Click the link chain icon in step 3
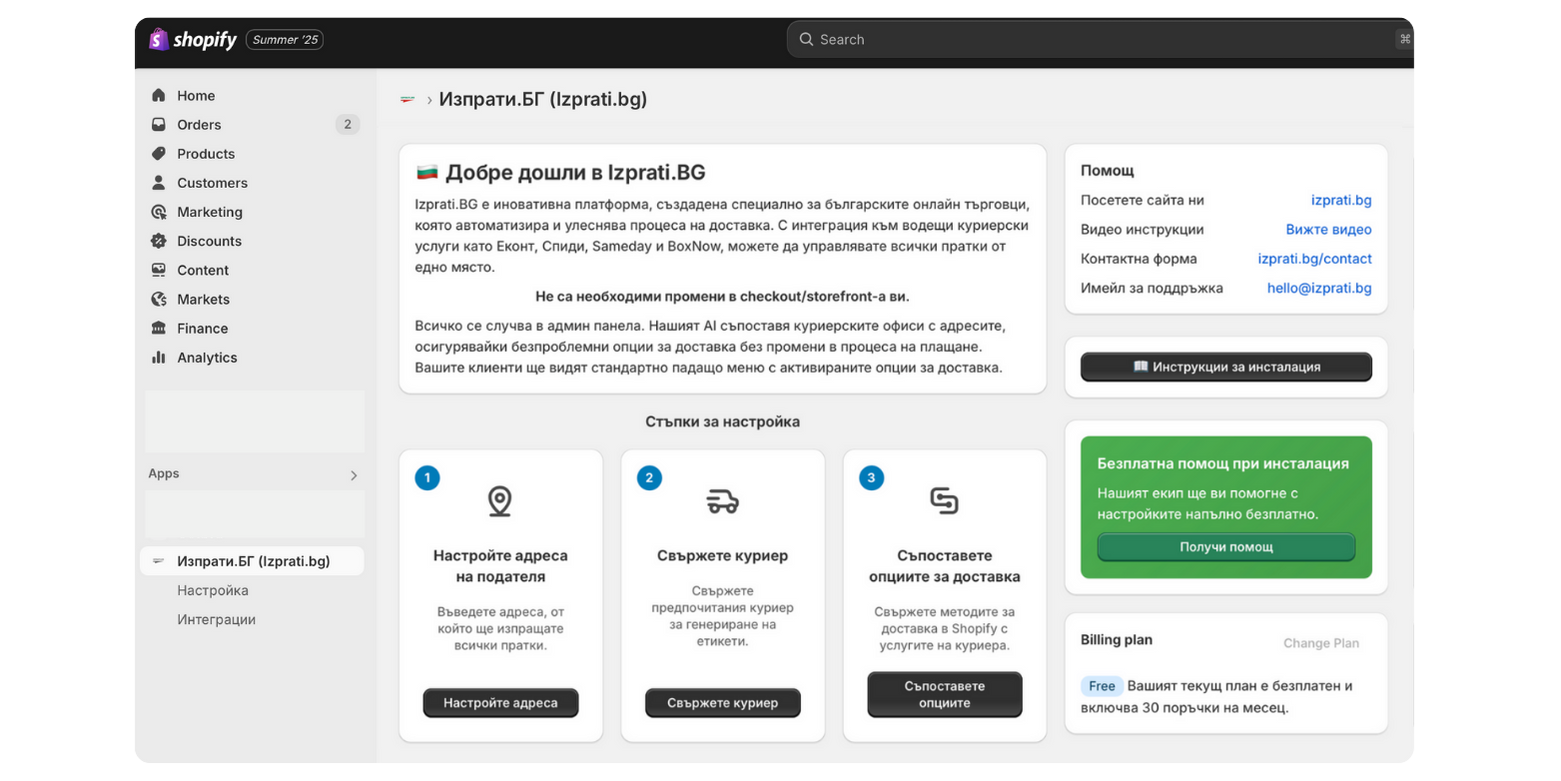 click(x=944, y=501)
